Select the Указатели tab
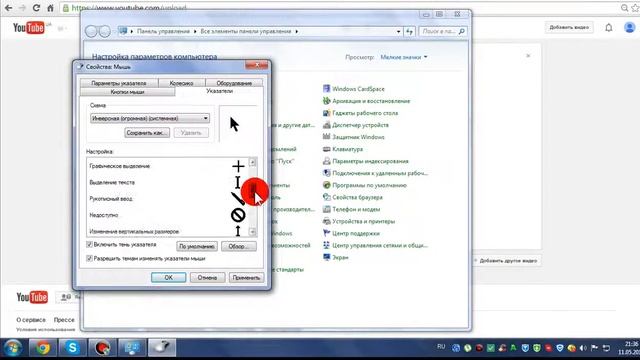Screen dimensions: 640x360 (x=219, y=91)
